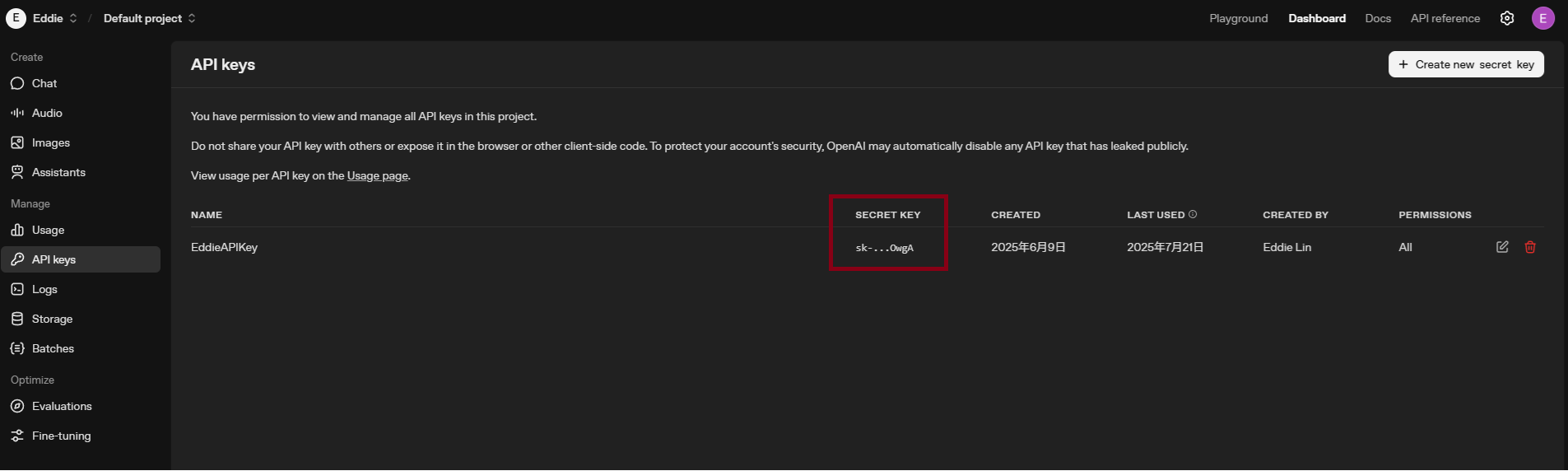Open Chat in the sidebar
1568x471 pixels.
point(44,83)
